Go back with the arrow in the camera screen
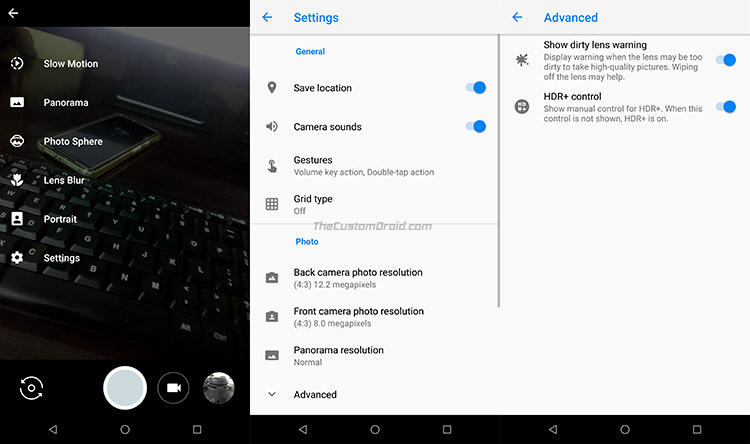 (x=13, y=13)
